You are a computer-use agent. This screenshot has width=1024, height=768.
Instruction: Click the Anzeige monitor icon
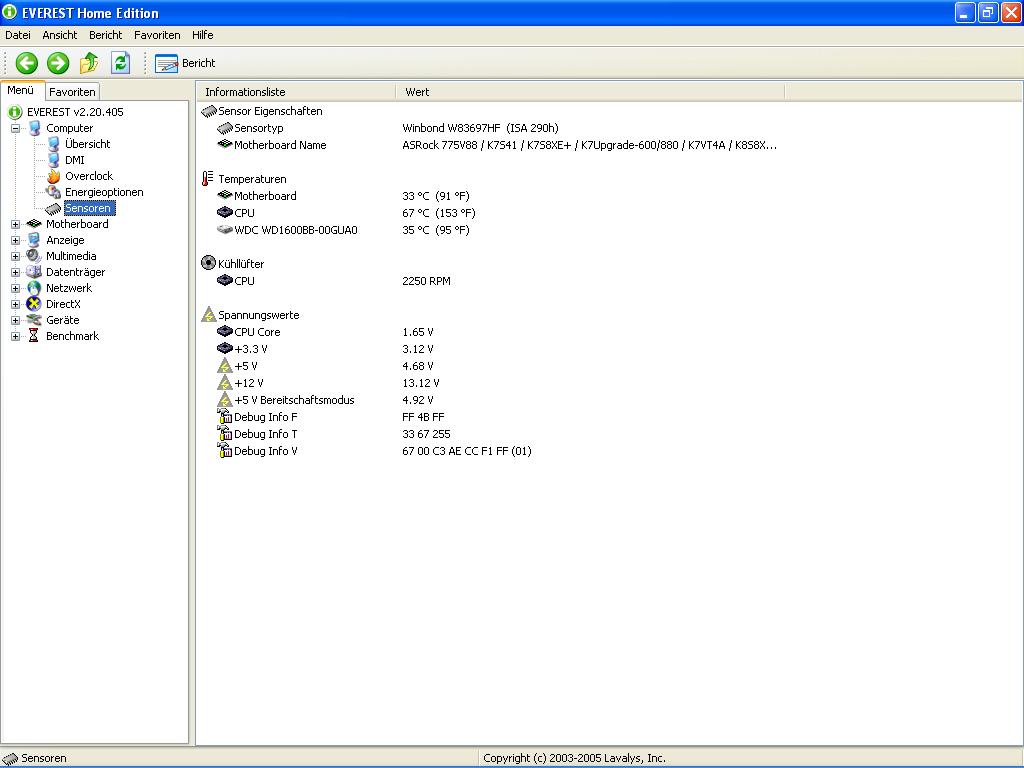(34, 240)
